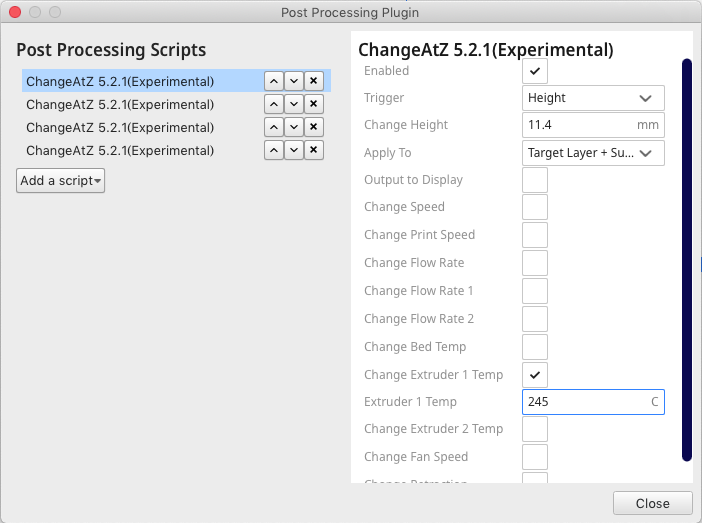Select the third ChangeAtZ script entry
702x523 pixels.
pos(120,127)
